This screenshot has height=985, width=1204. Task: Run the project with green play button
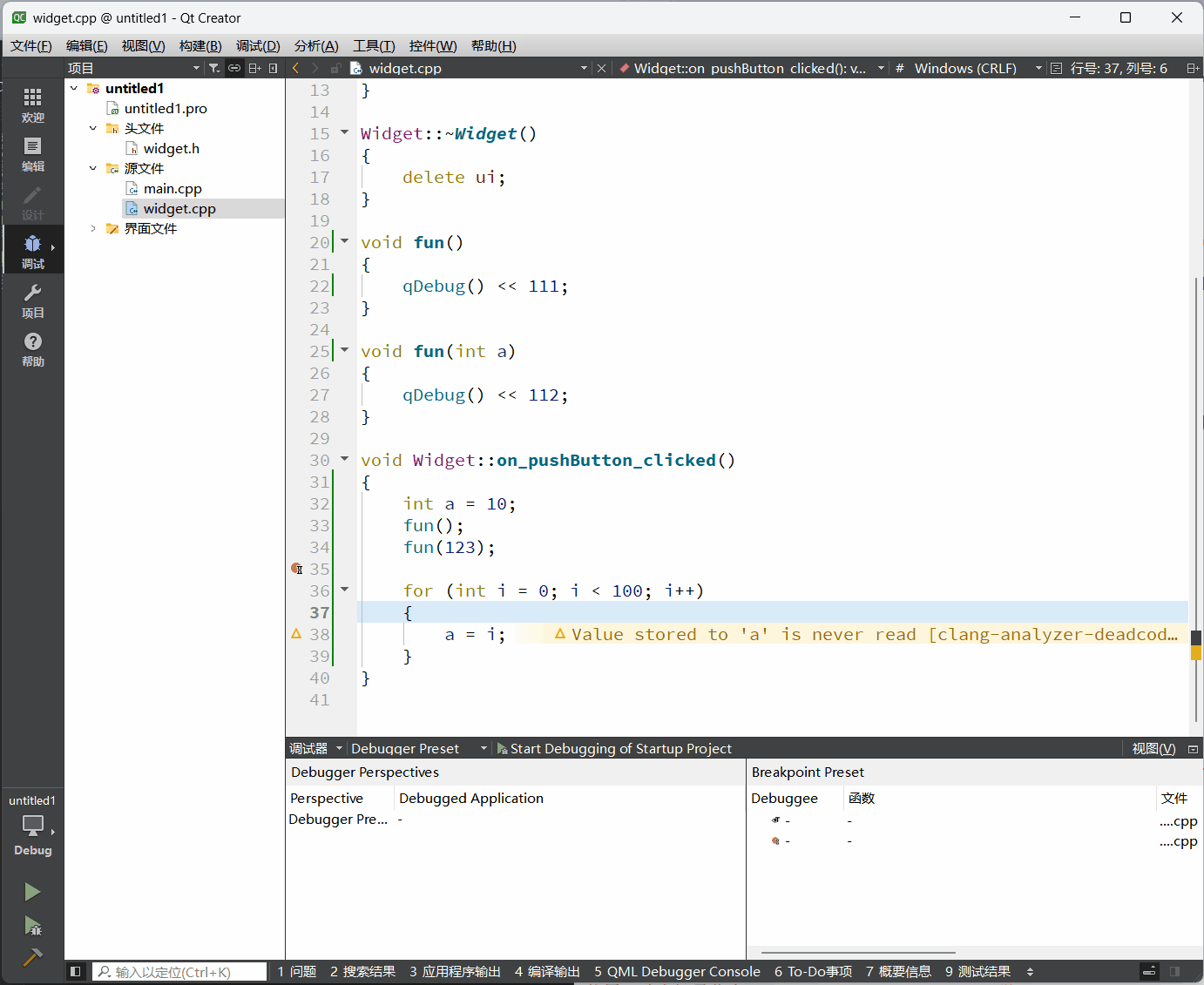(x=32, y=892)
